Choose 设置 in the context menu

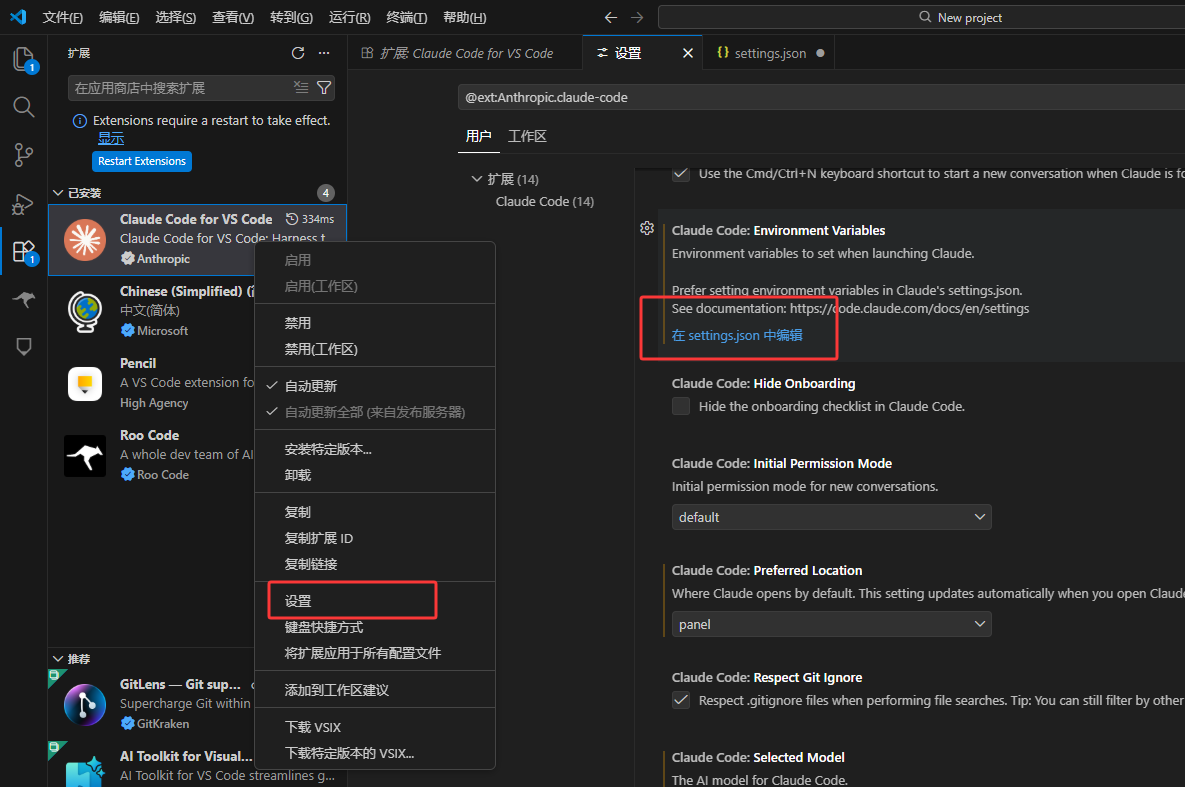pyautogui.click(x=375, y=601)
